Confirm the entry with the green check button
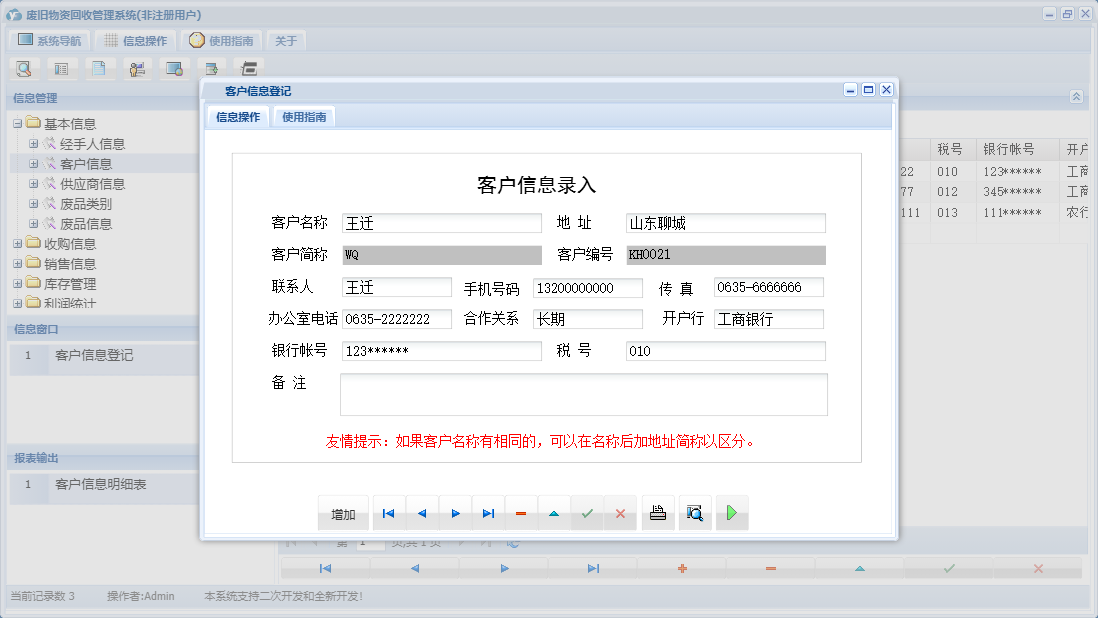The width and height of the screenshot is (1098, 618). (x=587, y=512)
